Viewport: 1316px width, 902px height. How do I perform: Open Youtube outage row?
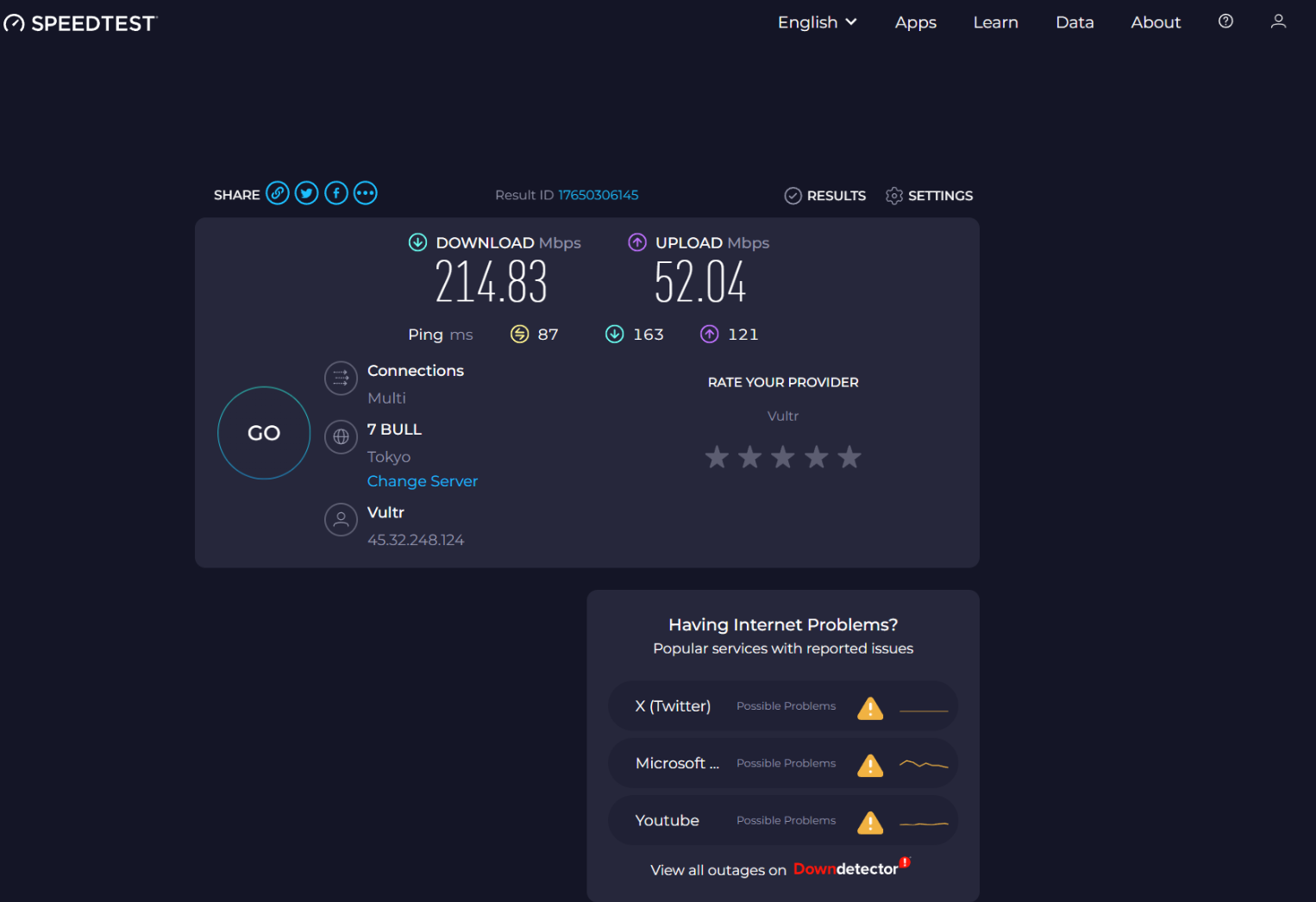pyautogui.click(x=783, y=820)
